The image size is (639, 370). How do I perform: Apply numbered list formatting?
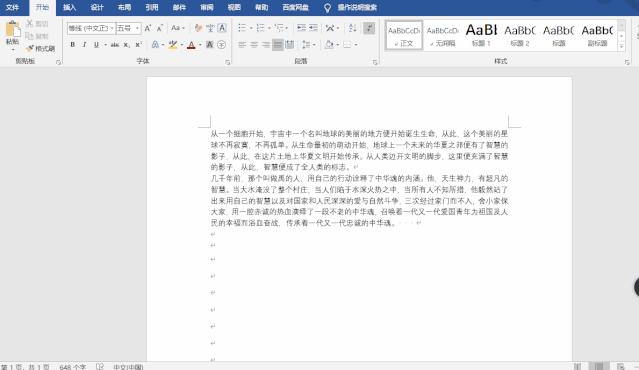(x=260, y=28)
